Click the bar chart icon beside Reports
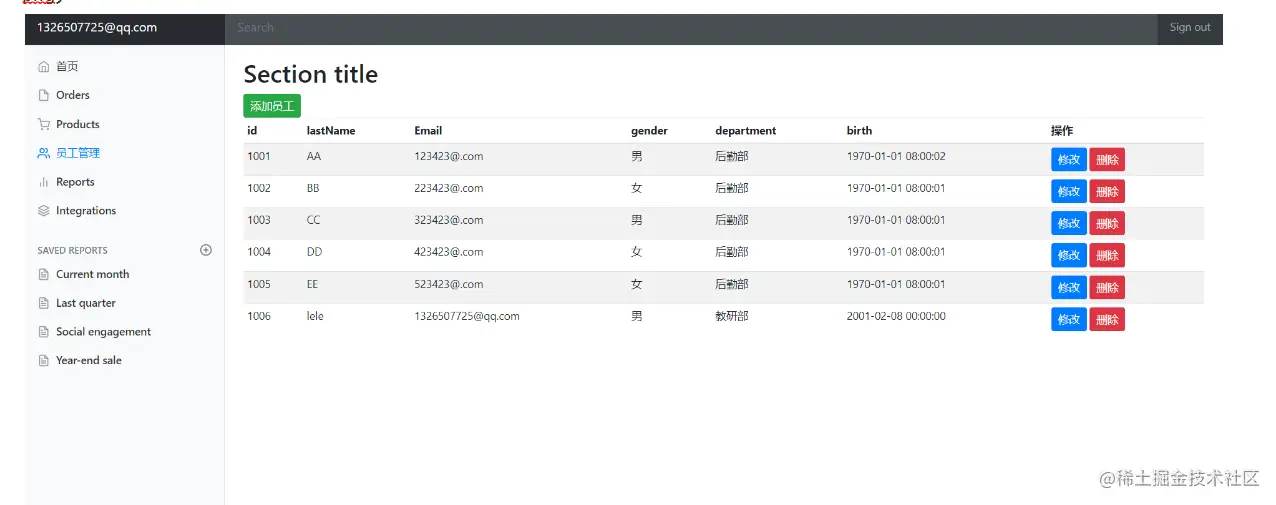The width and height of the screenshot is (1276, 505). [x=43, y=182]
